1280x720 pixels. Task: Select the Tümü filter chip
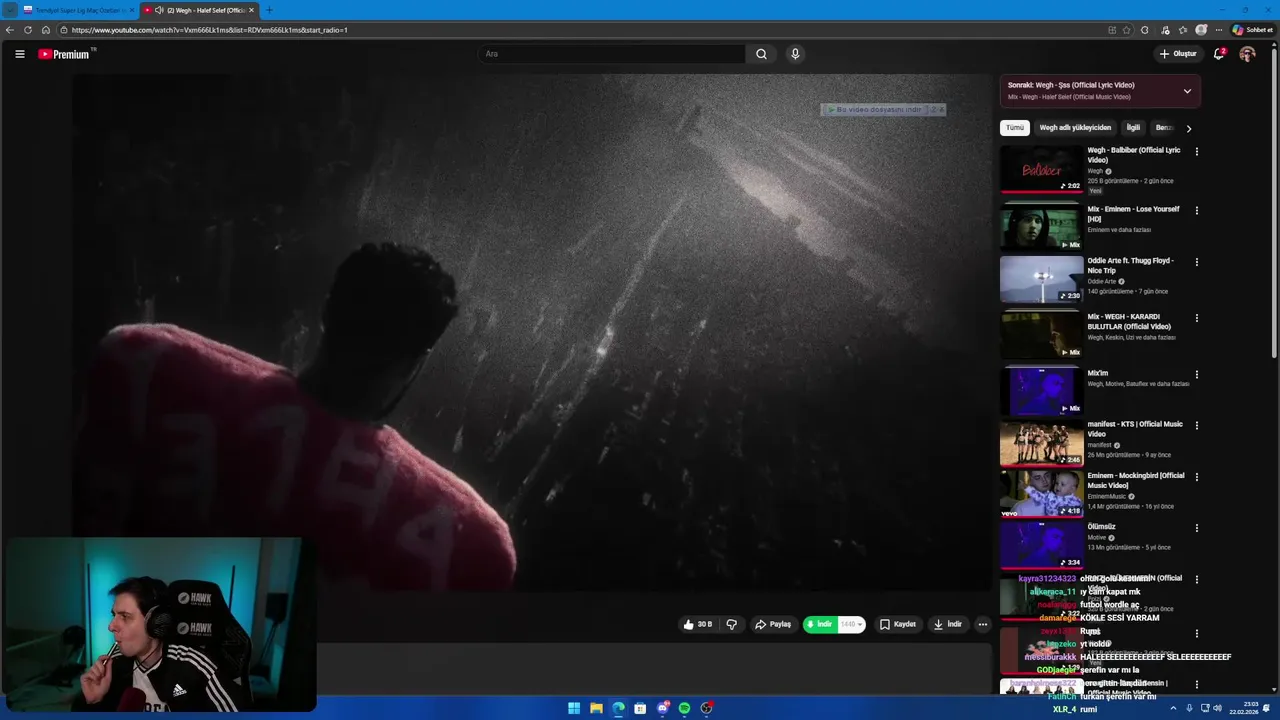(1015, 128)
